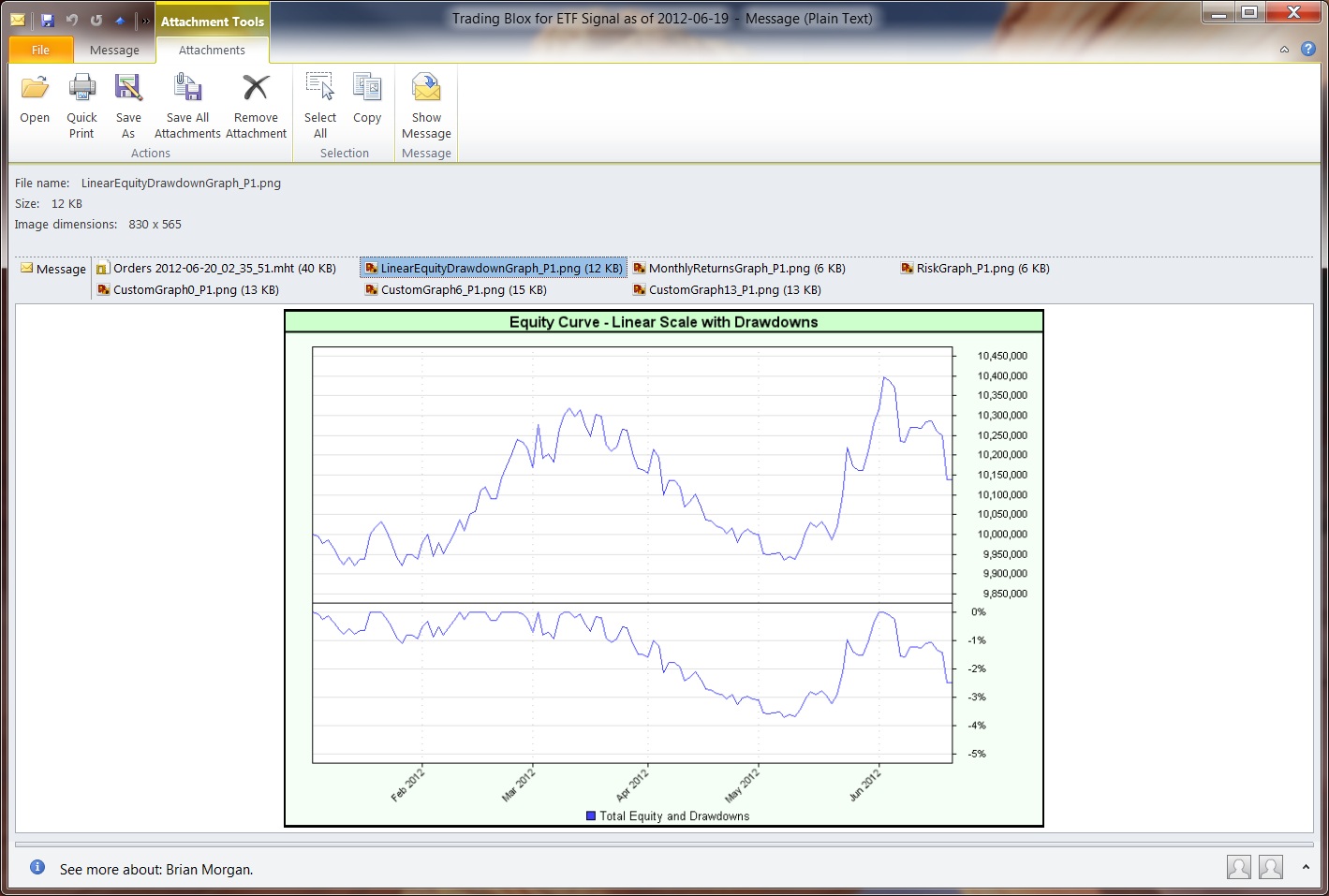Select the Attachments ribbon tab
Screen dimensions: 1329x896
click(x=212, y=50)
